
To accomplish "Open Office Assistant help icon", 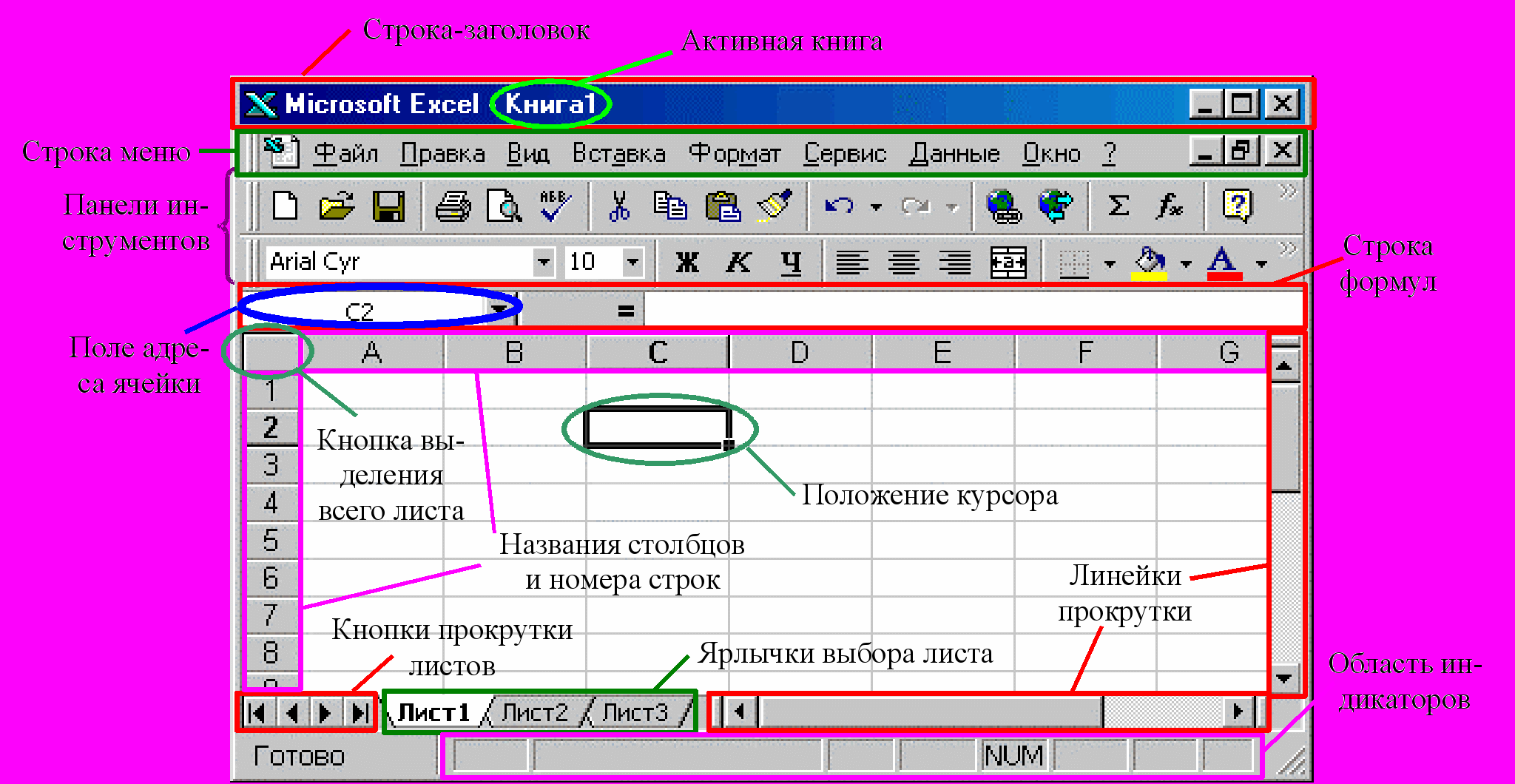I will tap(1238, 206).
